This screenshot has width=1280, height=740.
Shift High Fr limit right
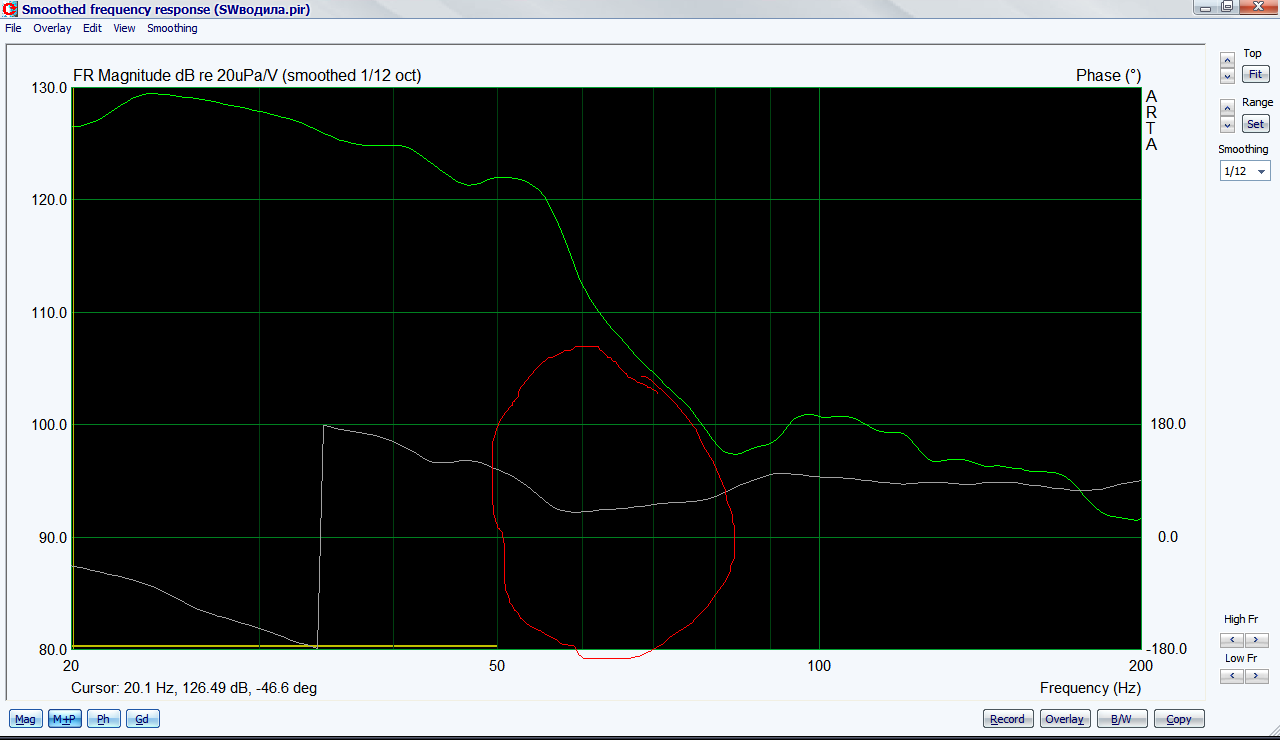[1256, 640]
